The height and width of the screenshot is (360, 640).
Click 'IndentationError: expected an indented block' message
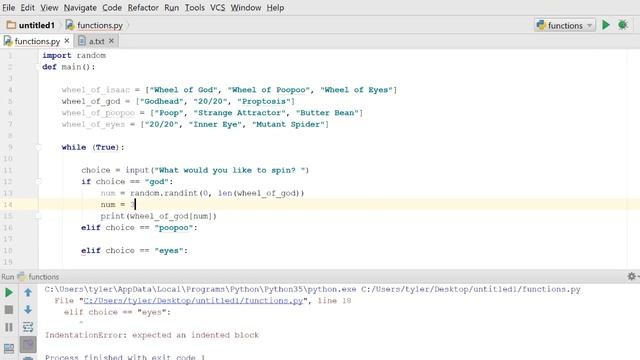coord(152,335)
